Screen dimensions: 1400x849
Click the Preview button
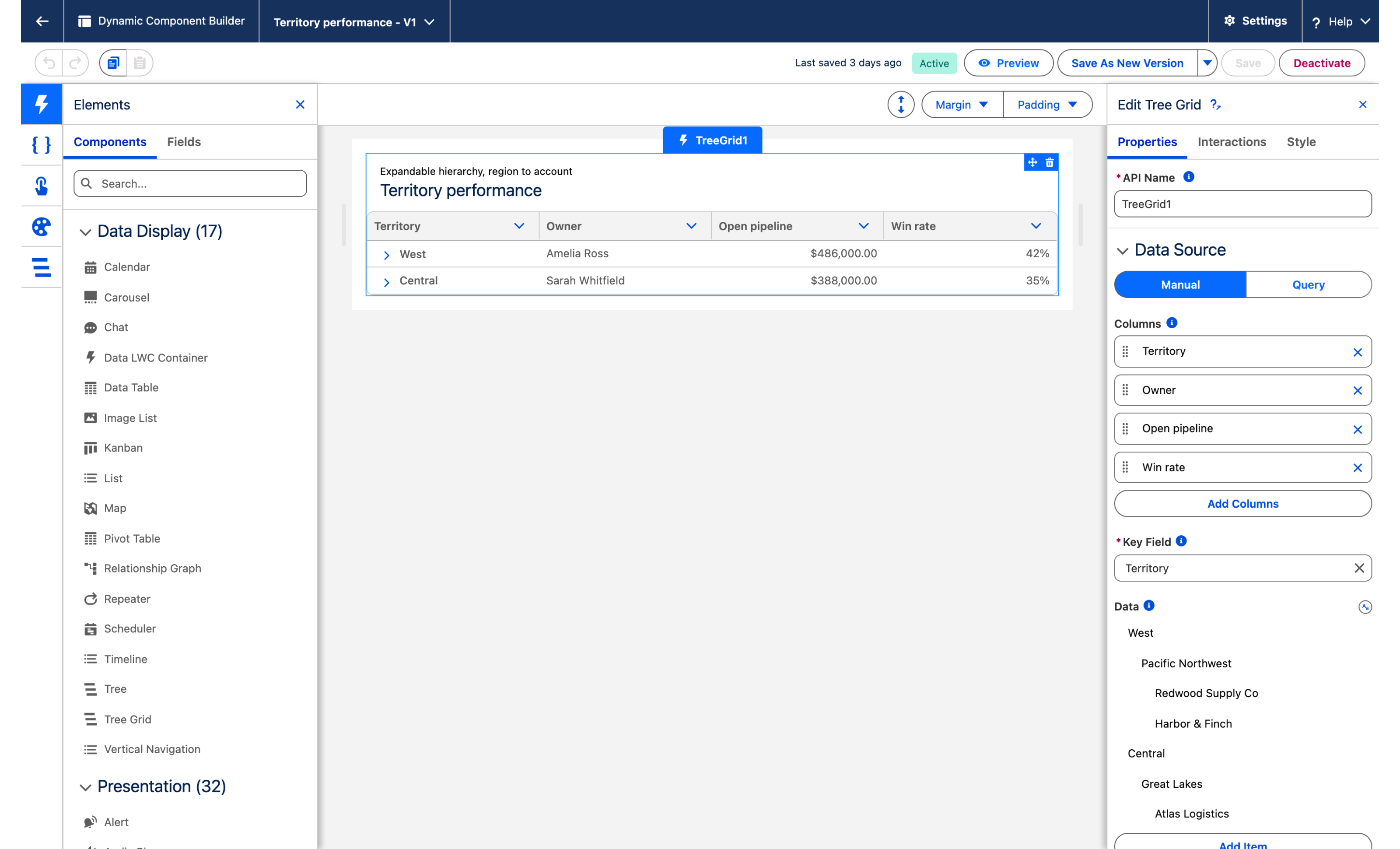point(1008,63)
